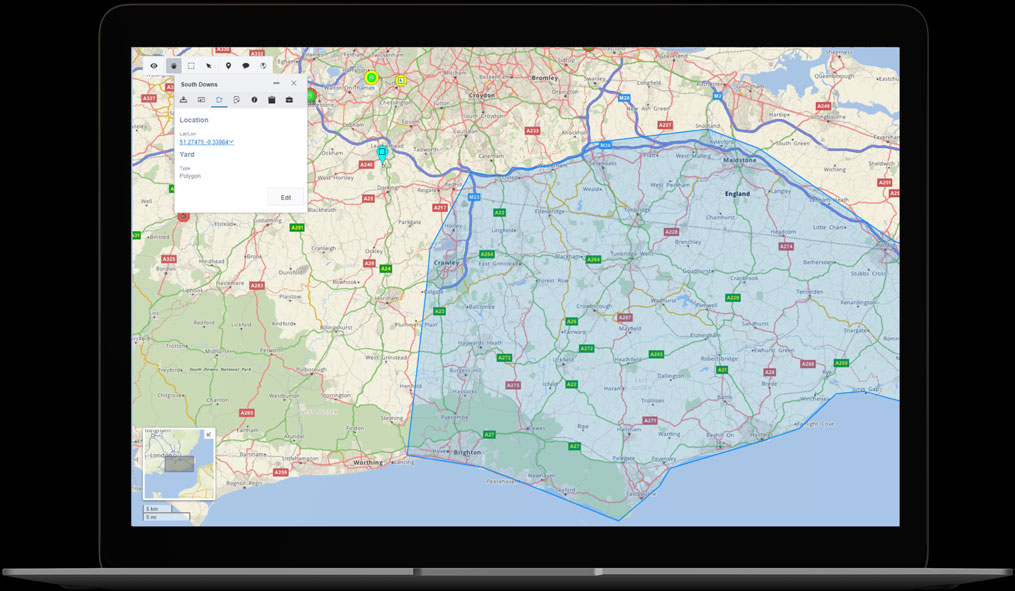The image size is (1015, 591).
Task: Select the location pin marker tool
Action: (228, 65)
